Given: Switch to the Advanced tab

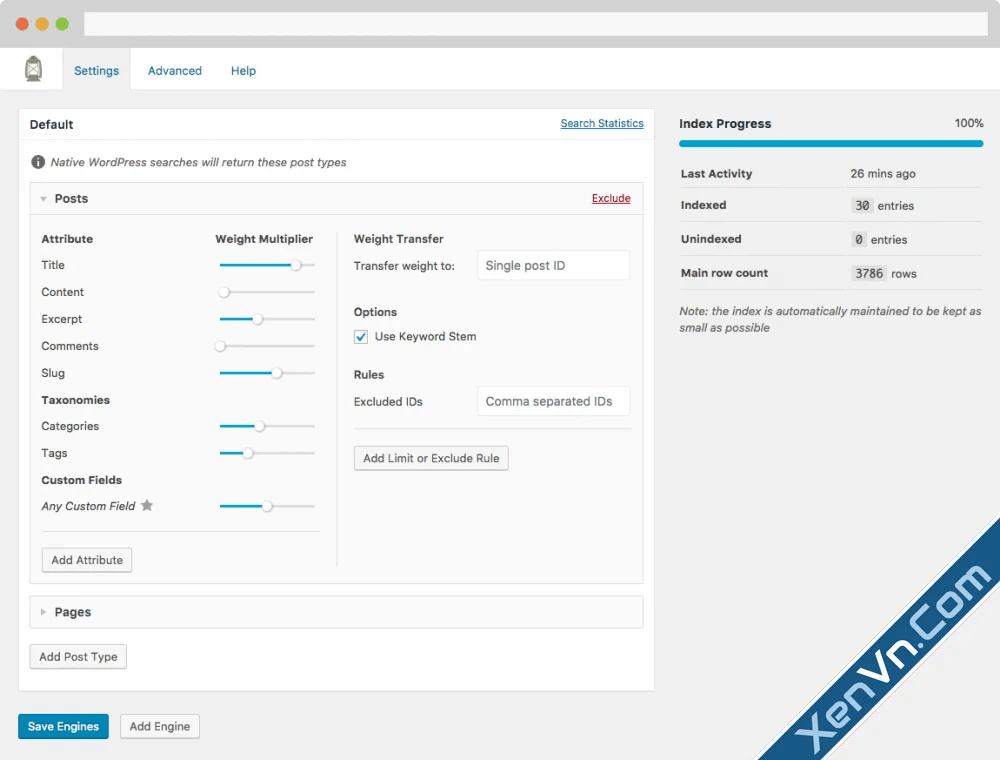Looking at the screenshot, I should (x=174, y=70).
